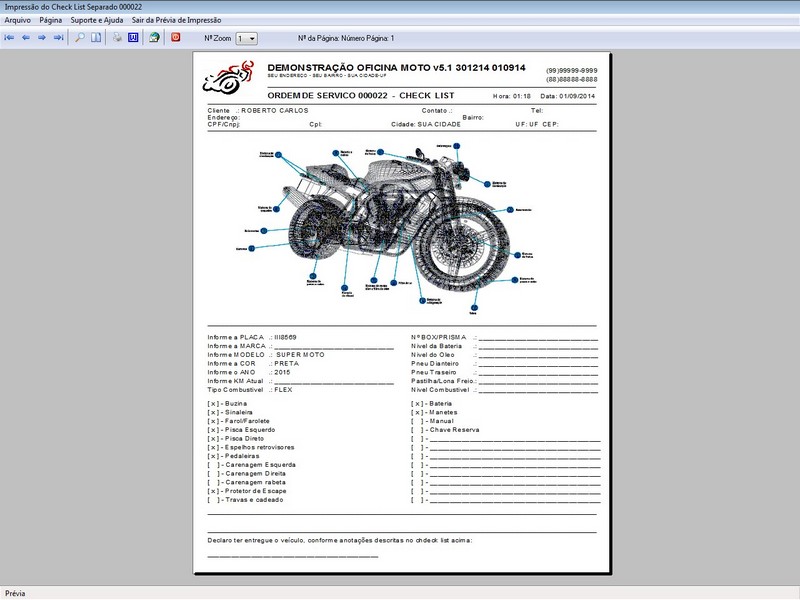The height and width of the screenshot is (600, 800).
Task: Click the ORDEM DE SERVICO 000022 heading
Action: click(x=361, y=95)
